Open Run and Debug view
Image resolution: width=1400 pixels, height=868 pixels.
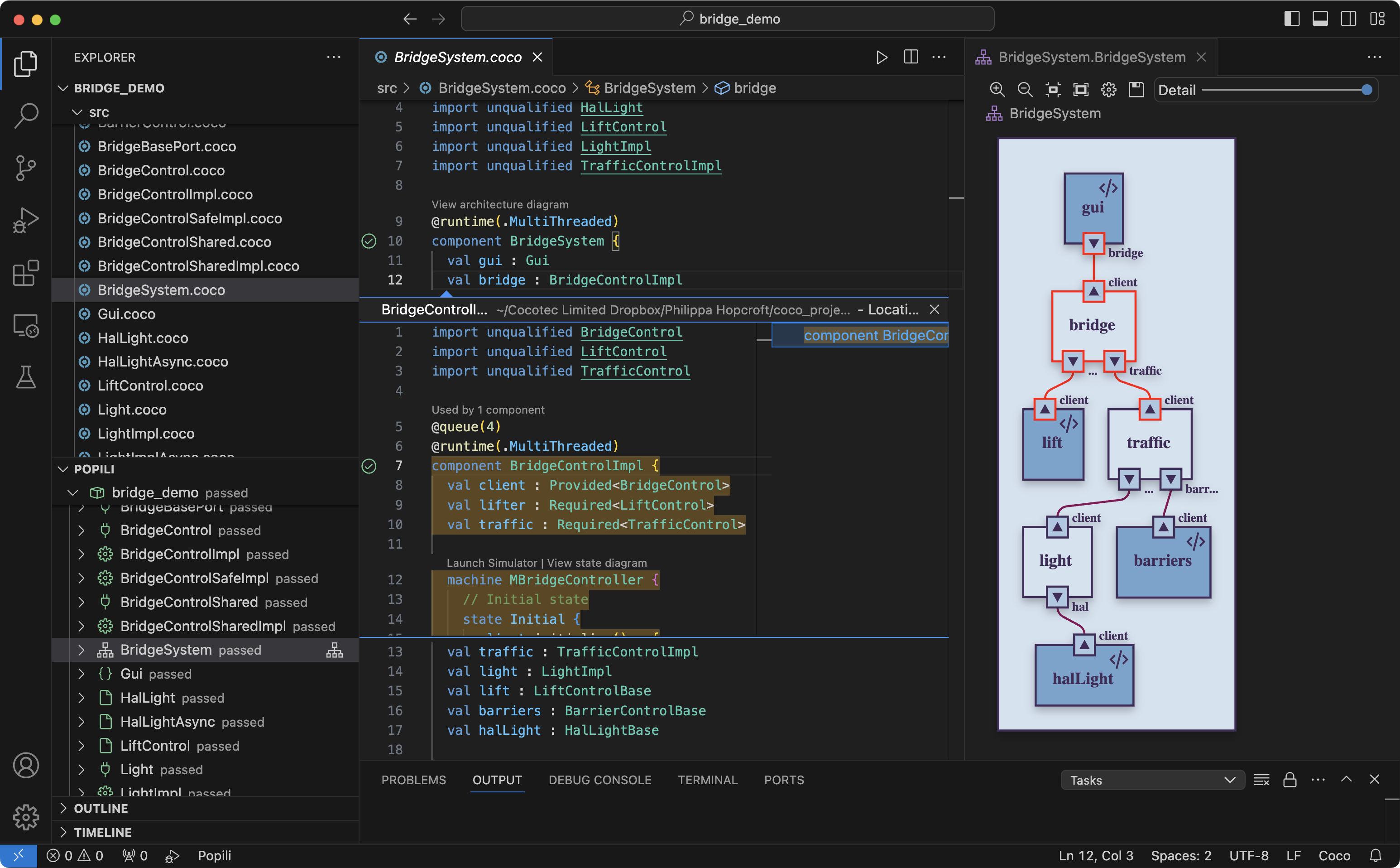26,220
